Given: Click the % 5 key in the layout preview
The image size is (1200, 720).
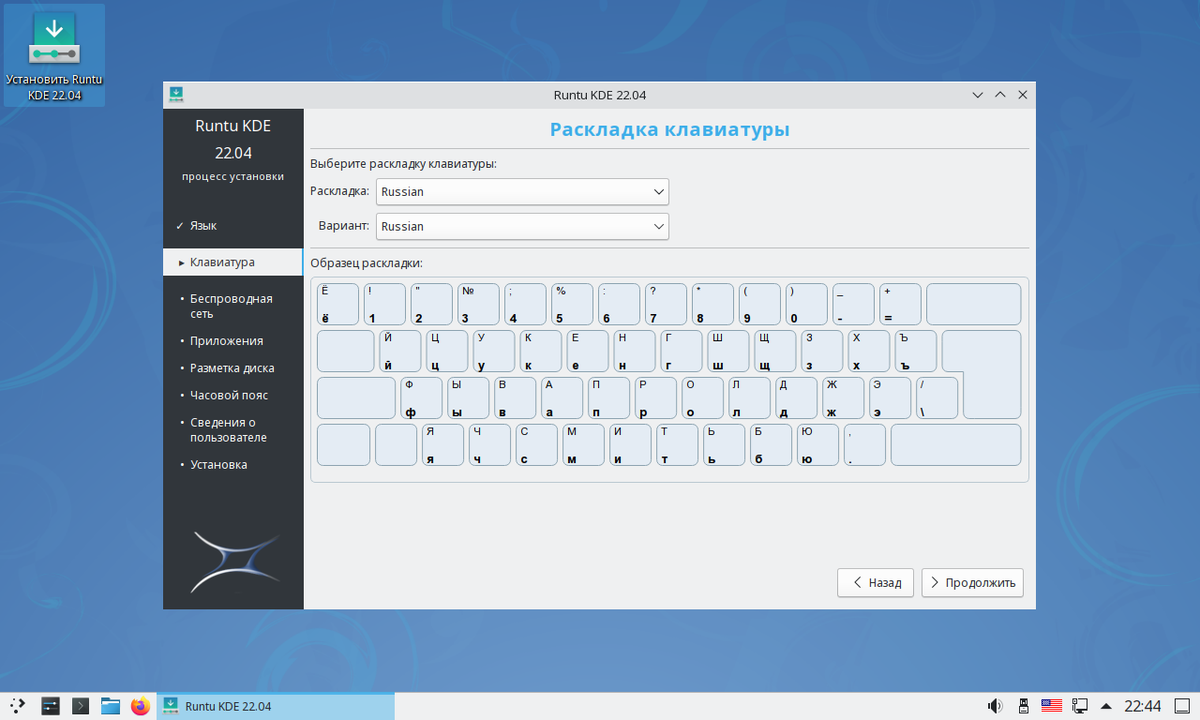Looking at the screenshot, I should 572,304.
